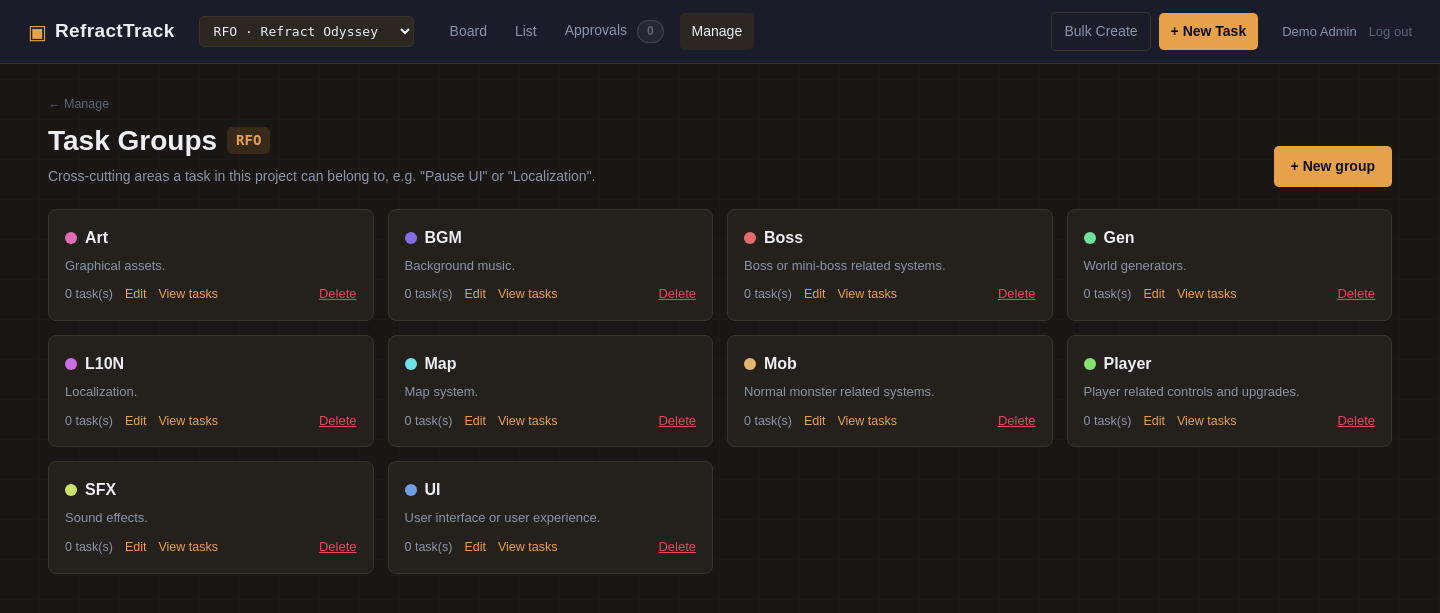Viewport: 1440px width, 613px height.
Task: Click the orange color dot for Mob
Action: point(750,364)
